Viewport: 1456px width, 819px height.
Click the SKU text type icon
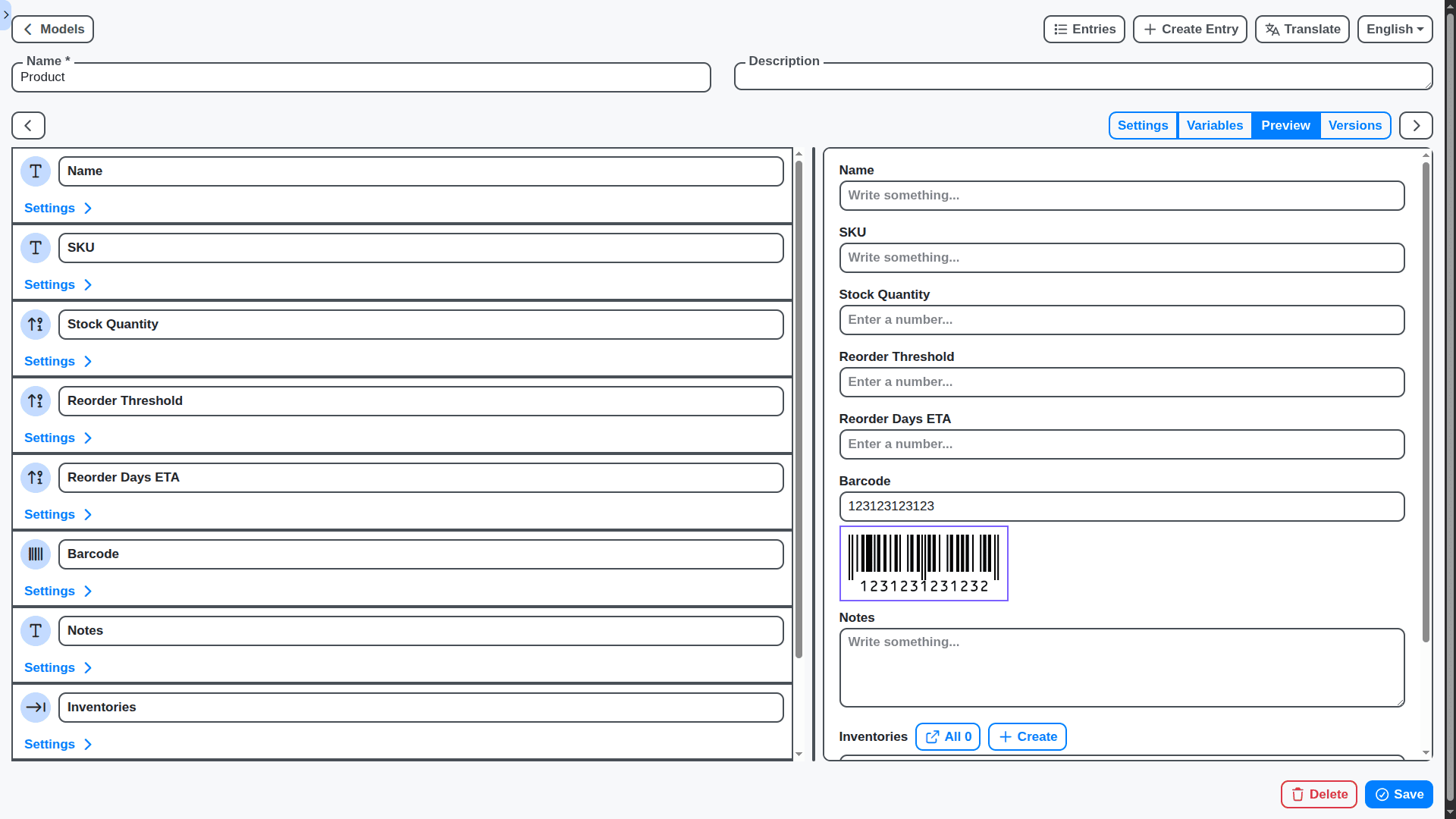click(35, 248)
